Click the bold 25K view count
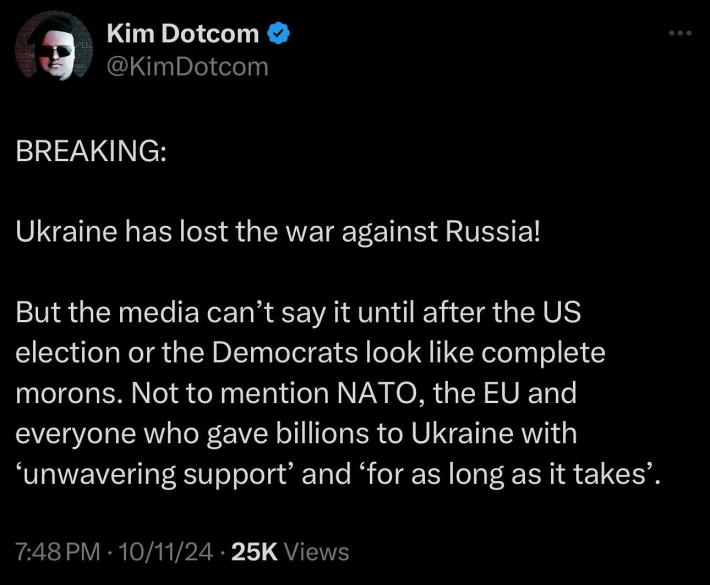 click(254, 552)
